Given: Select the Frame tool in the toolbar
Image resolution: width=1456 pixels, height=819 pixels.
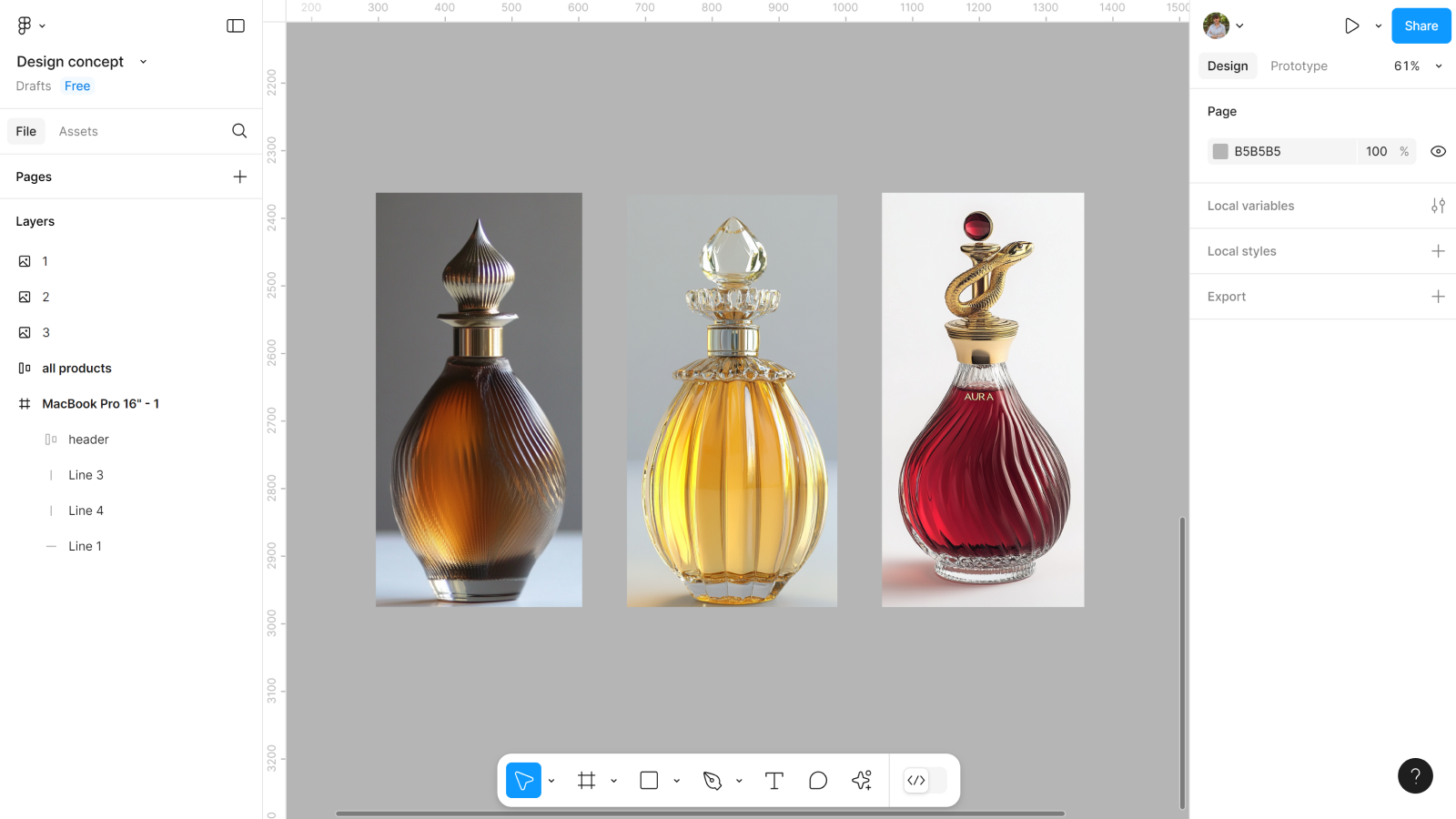Looking at the screenshot, I should 587,781.
